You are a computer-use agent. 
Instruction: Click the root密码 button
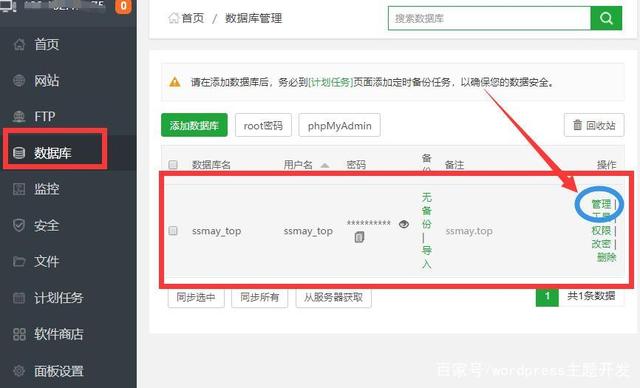click(x=263, y=125)
